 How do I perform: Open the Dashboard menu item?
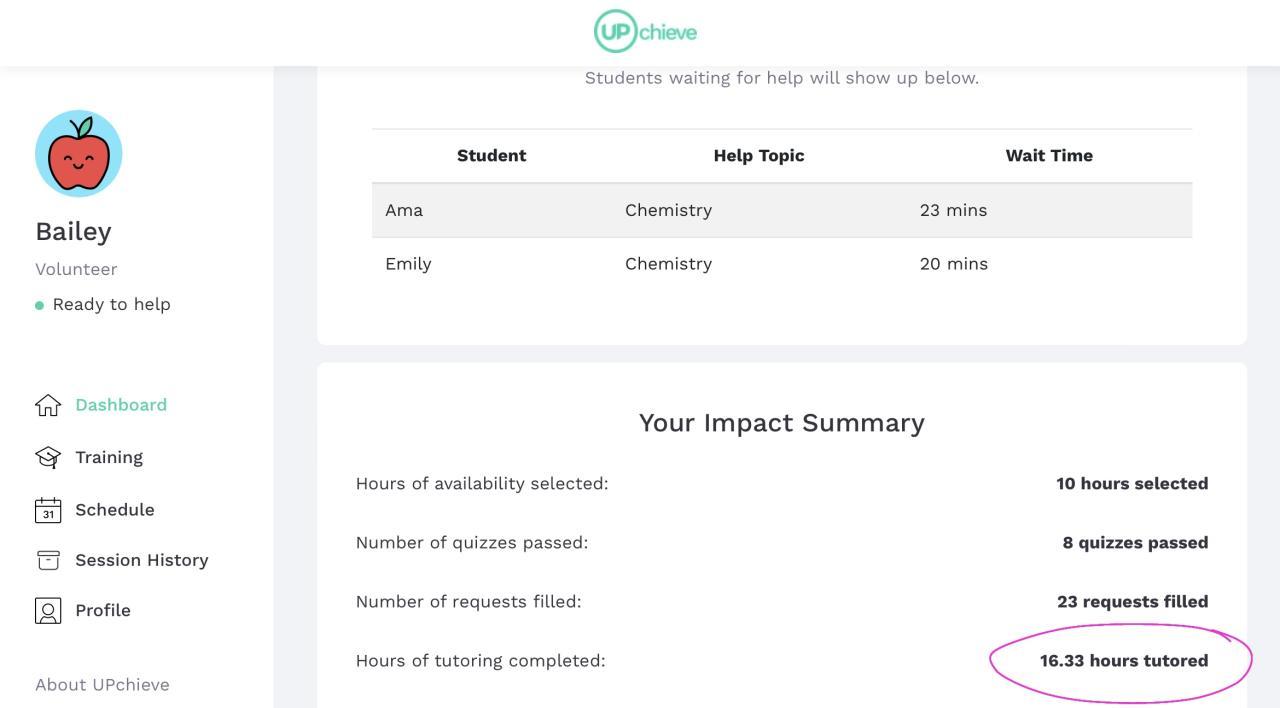[x=121, y=405]
